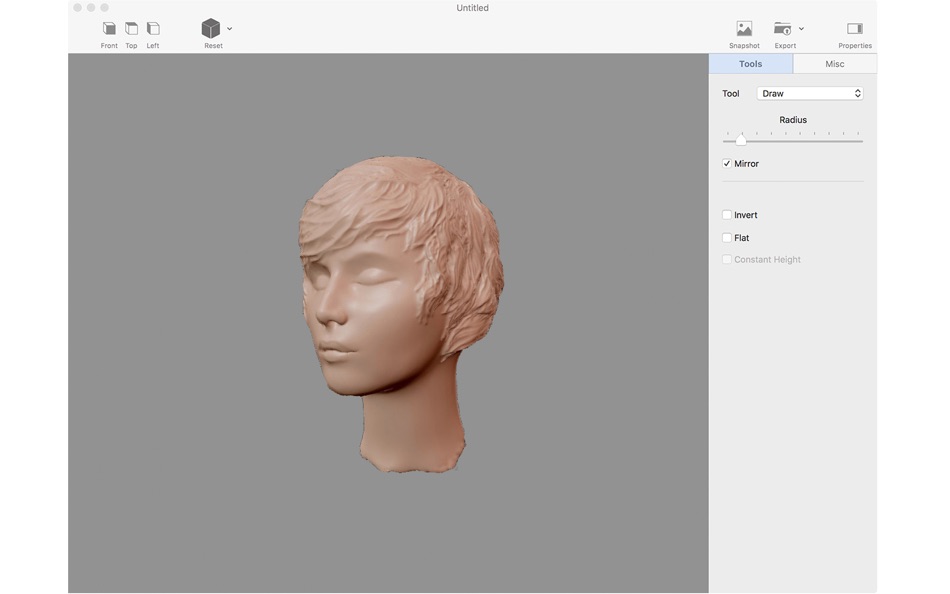The height and width of the screenshot is (594, 950).
Task: Switch to Front view
Action: pyautogui.click(x=109, y=29)
